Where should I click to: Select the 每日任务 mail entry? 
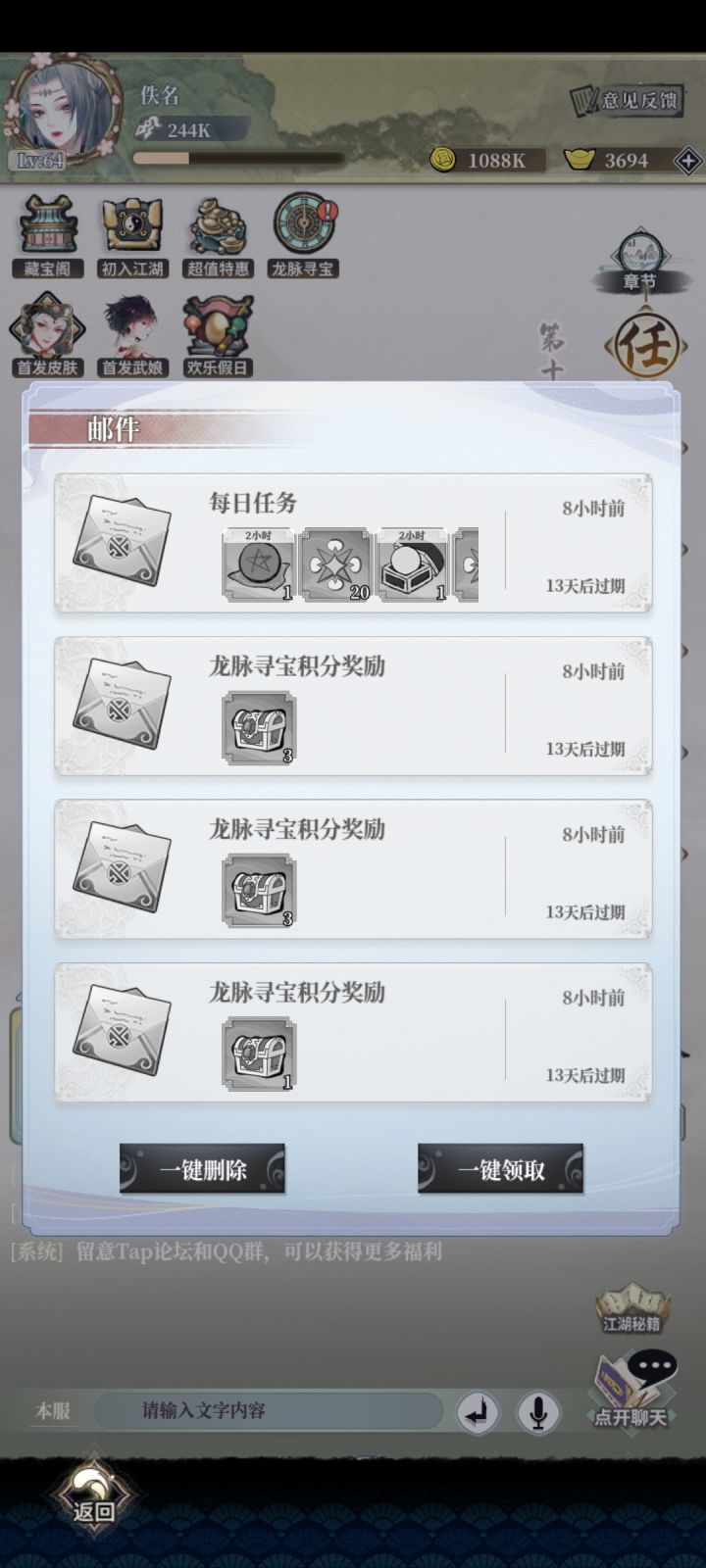[x=353, y=544]
